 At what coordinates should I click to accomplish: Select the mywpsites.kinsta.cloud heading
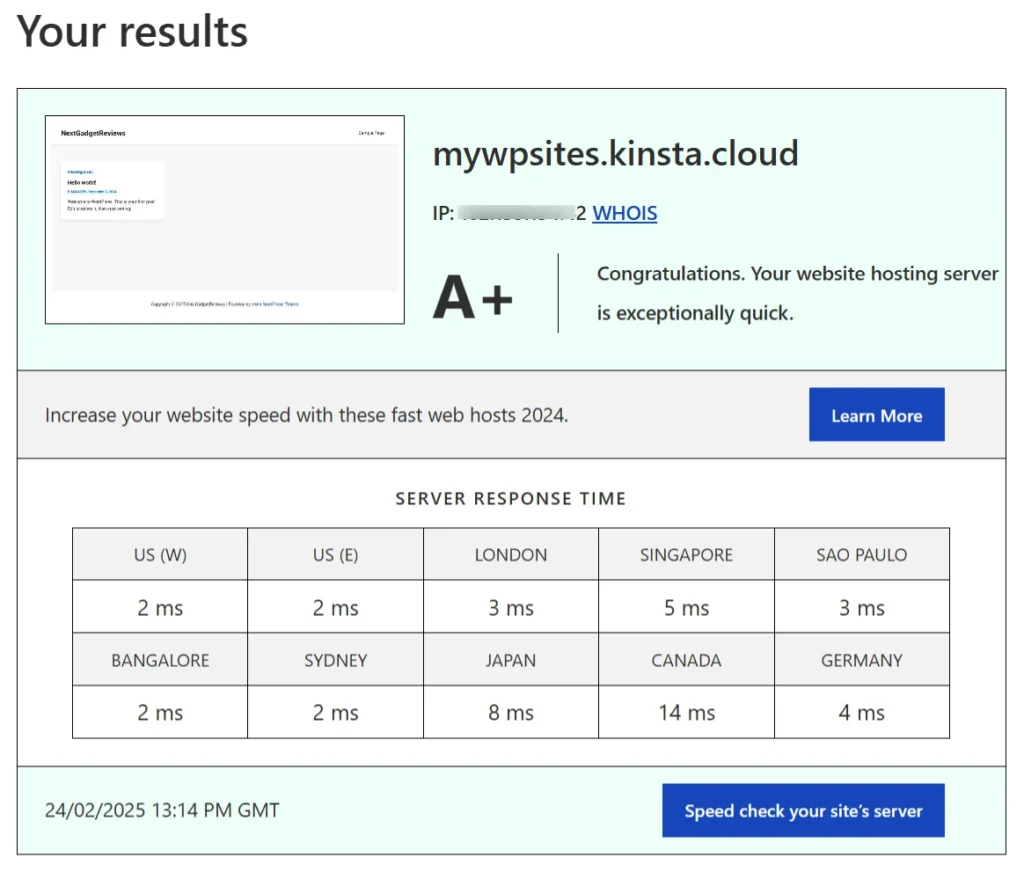coord(616,154)
